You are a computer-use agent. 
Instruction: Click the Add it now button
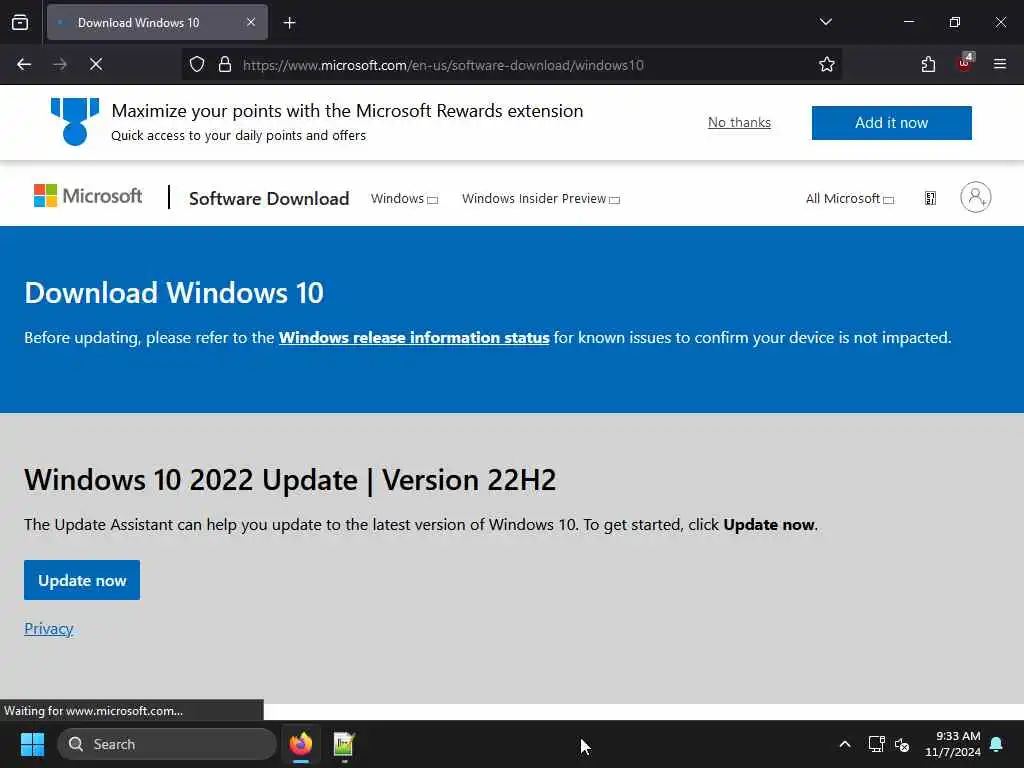[x=891, y=123]
